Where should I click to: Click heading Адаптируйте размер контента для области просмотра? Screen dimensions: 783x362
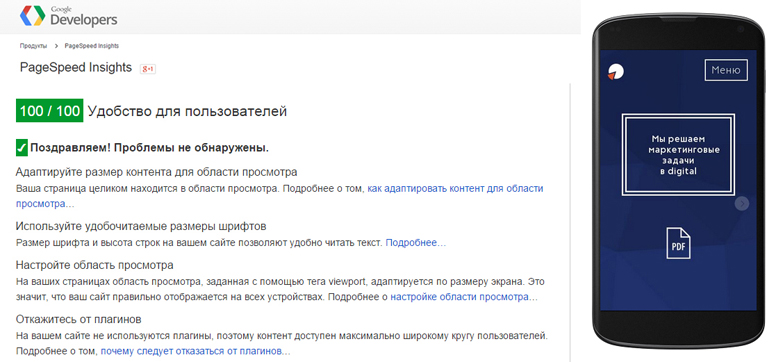coord(156,172)
